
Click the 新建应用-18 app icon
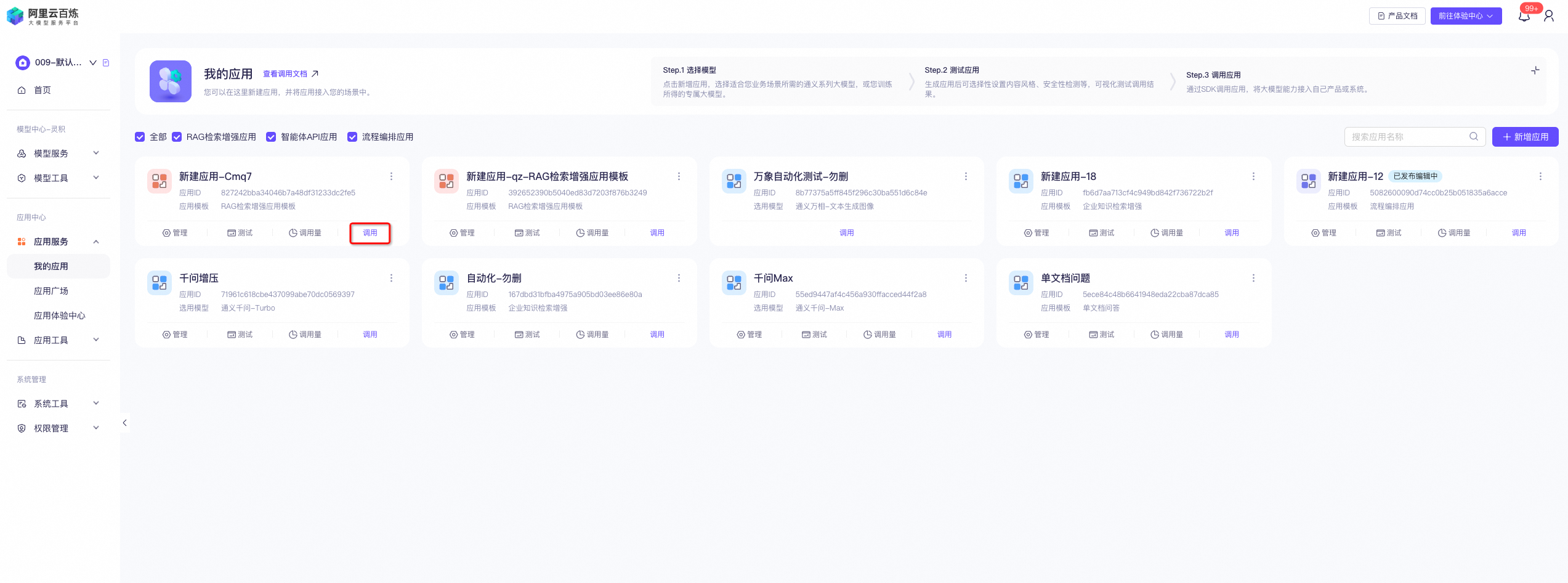1021,181
